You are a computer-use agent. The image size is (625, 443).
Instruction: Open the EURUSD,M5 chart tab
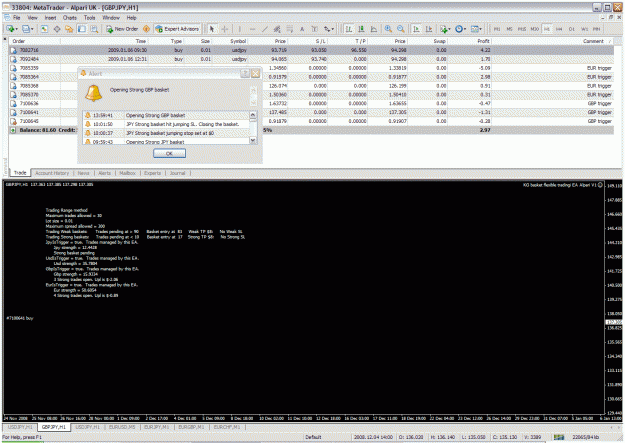(122, 427)
